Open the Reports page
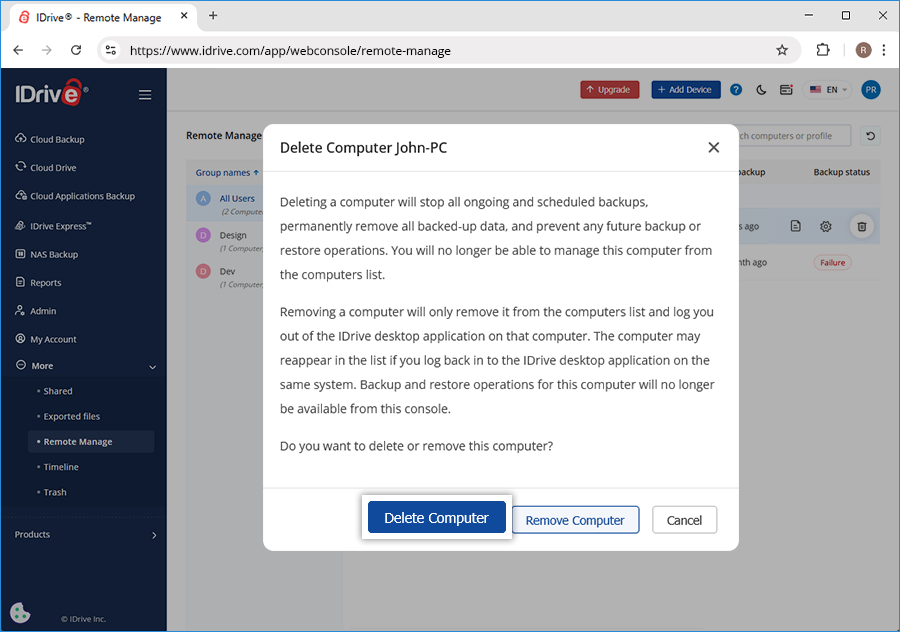The height and width of the screenshot is (632, 900). point(38,282)
